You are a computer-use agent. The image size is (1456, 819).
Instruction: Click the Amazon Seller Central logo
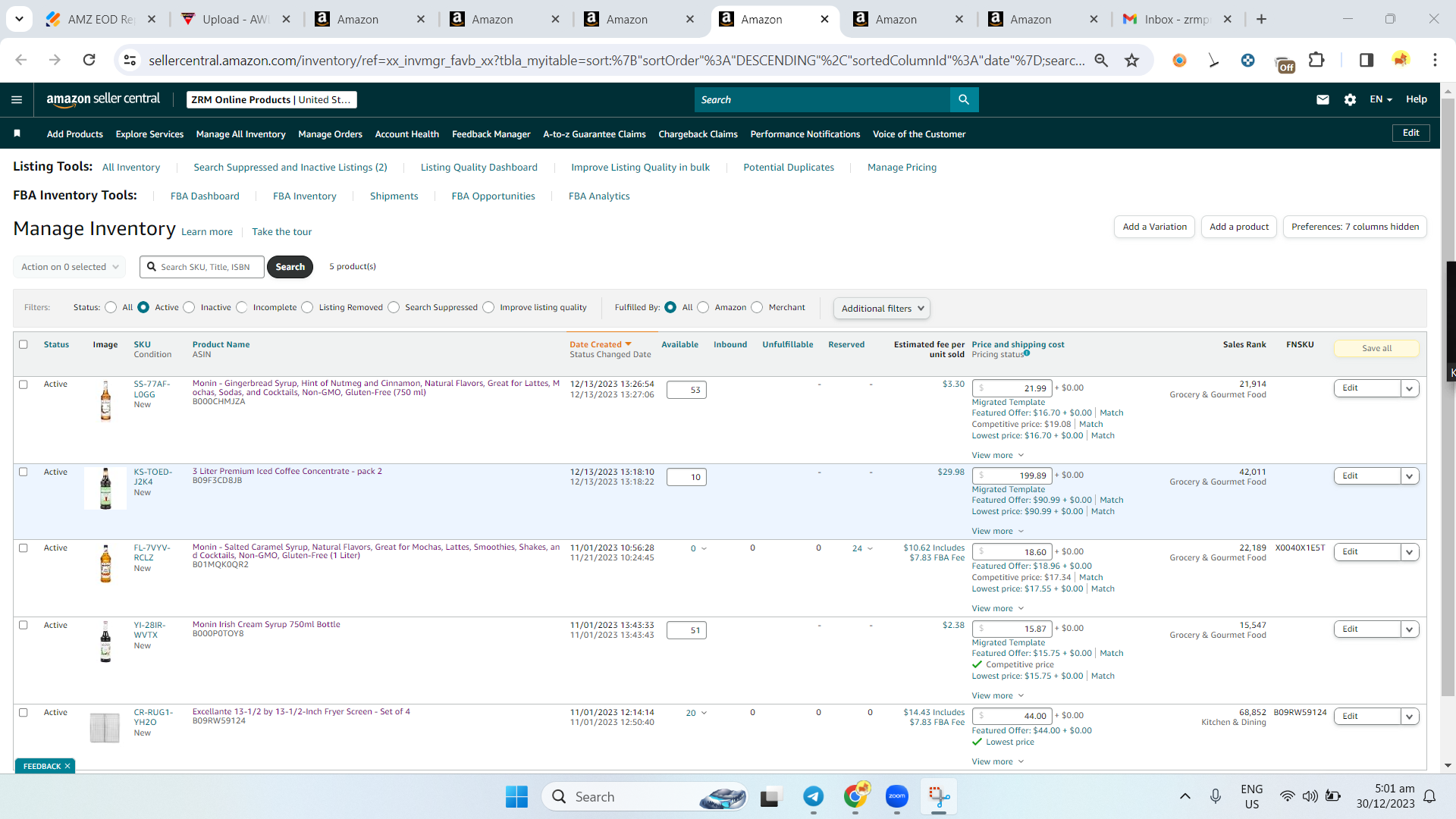point(103,99)
